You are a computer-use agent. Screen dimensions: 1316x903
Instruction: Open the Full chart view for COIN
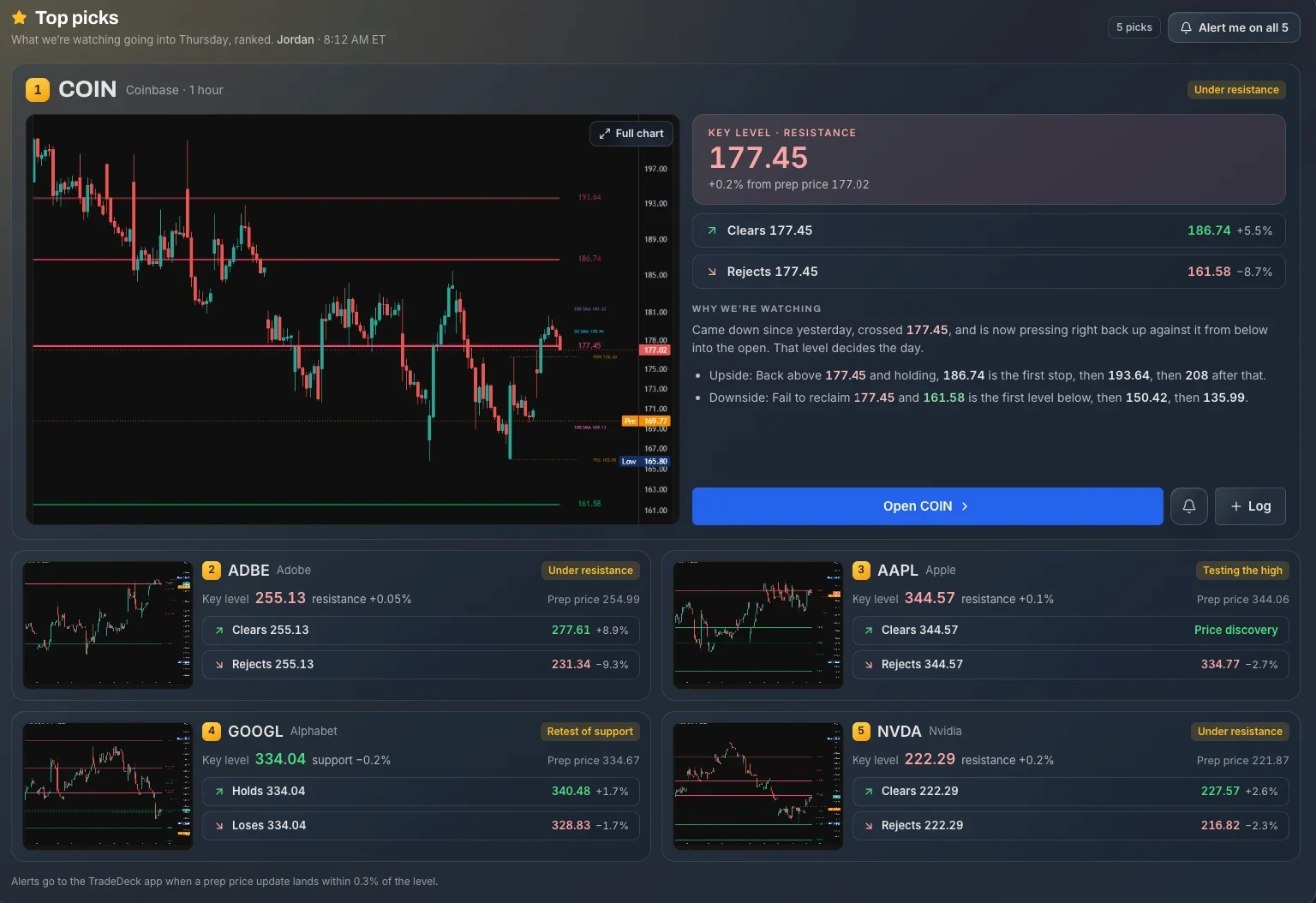[x=631, y=134]
